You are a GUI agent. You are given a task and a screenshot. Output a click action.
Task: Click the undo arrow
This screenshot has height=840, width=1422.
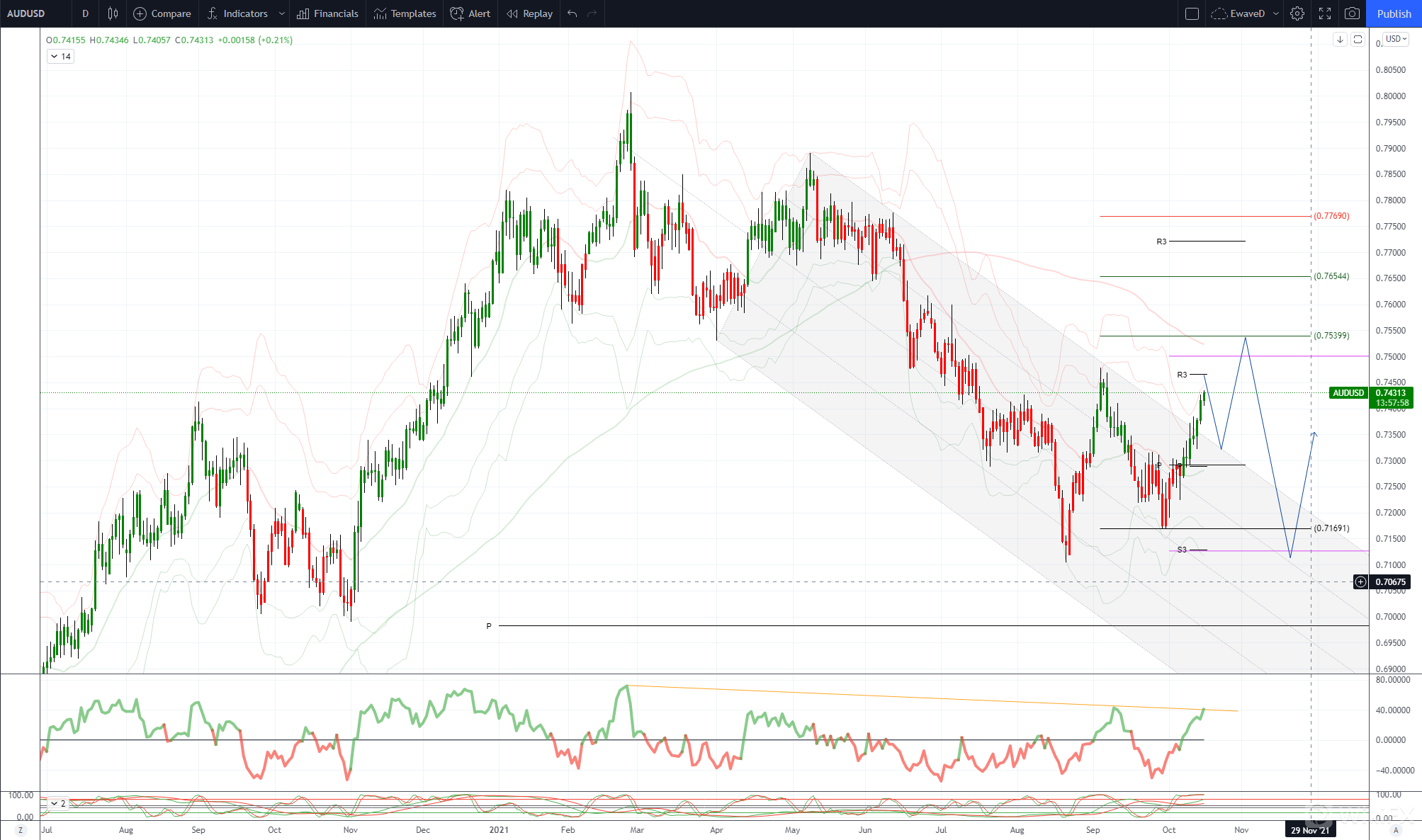click(x=572, y=13)
